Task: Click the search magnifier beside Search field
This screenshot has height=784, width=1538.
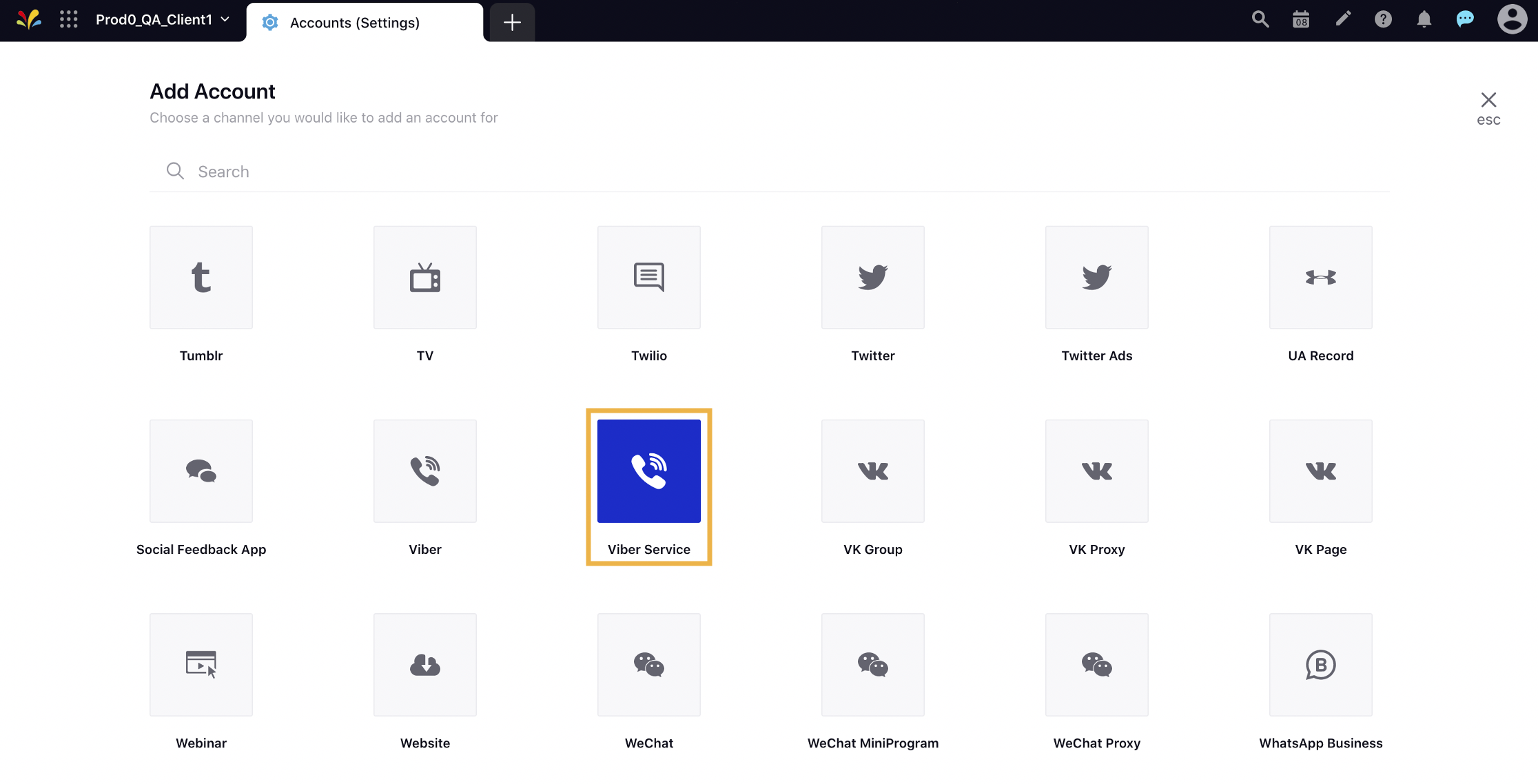Action: [x=175, y=171]
